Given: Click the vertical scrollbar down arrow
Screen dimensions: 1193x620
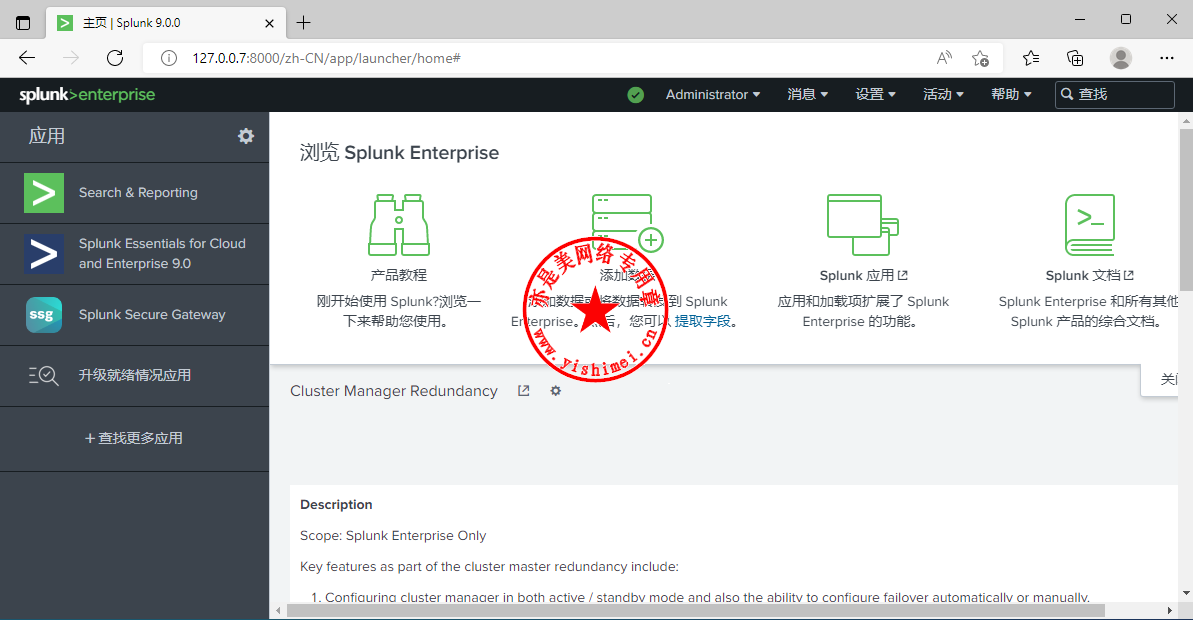Looking at the screenshot, I should pyautogui.click(x=1185, y=593).
